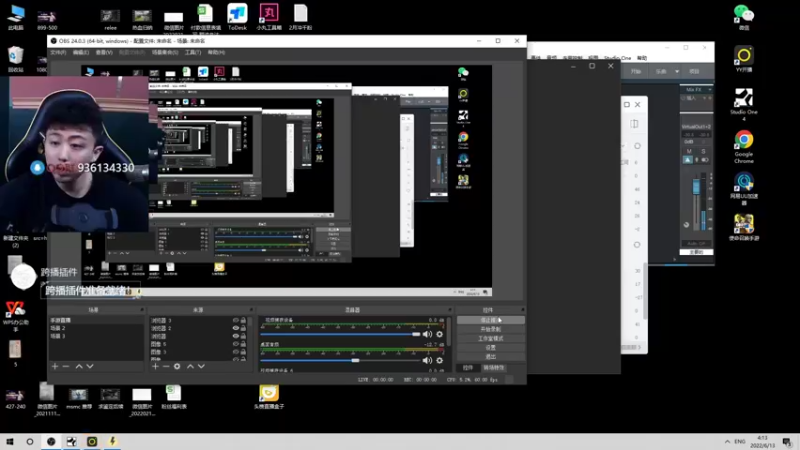Toggle lock on 浏览器 3 source
Screen dimensions: 800x450
(243, 320)
